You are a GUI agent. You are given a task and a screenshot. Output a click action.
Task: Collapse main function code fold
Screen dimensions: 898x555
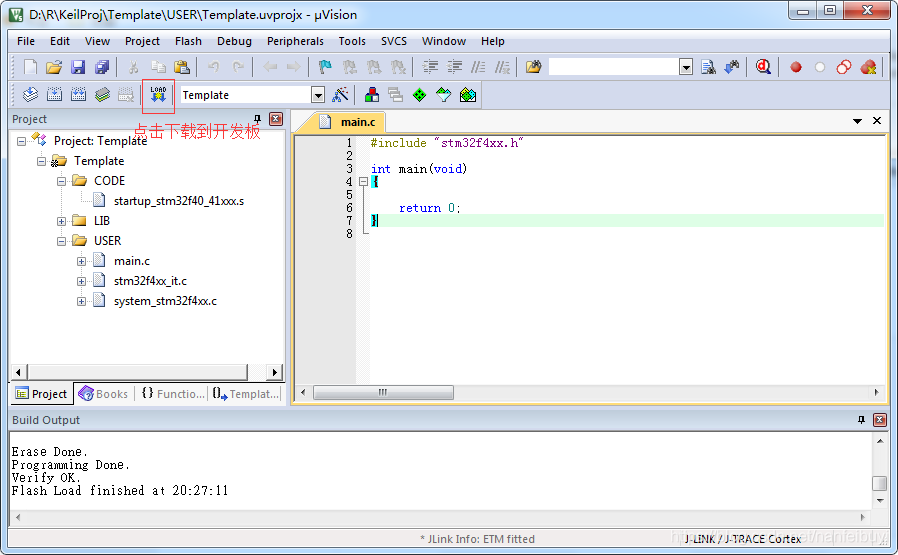pos(363,182)
